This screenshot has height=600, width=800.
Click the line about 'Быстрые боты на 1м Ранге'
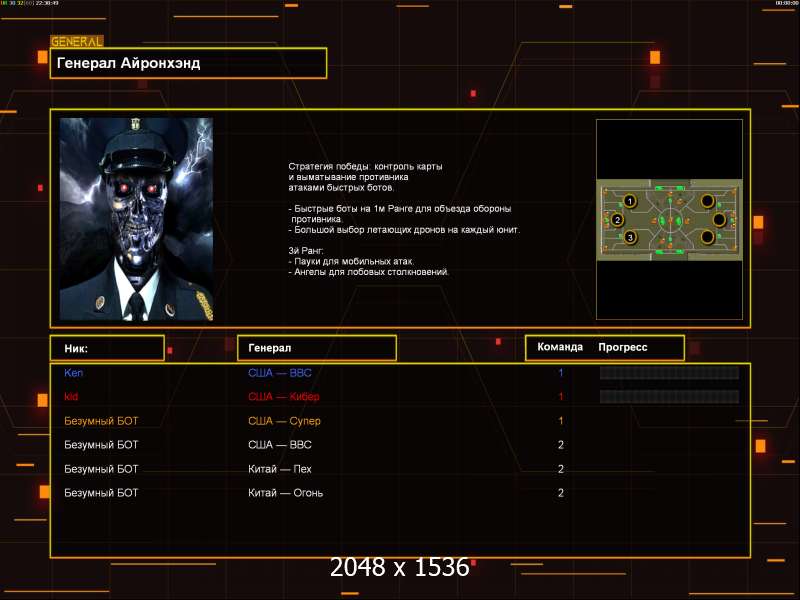click(399, 209)
